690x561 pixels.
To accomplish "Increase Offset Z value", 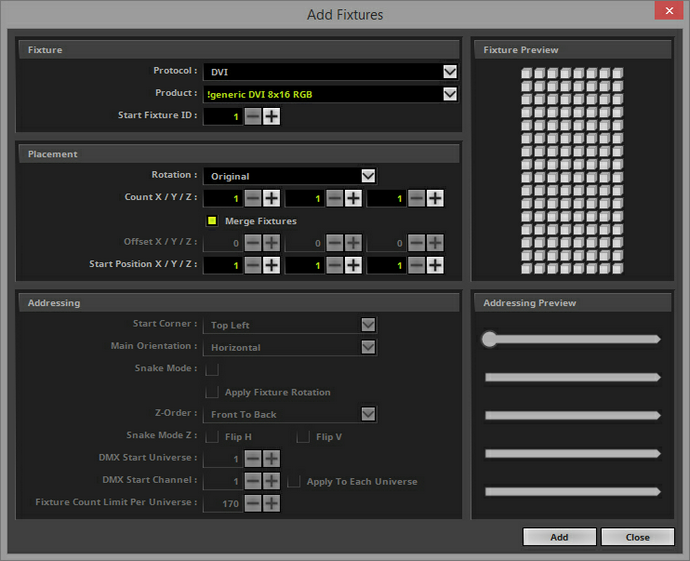I will click(x=435, y=243).
